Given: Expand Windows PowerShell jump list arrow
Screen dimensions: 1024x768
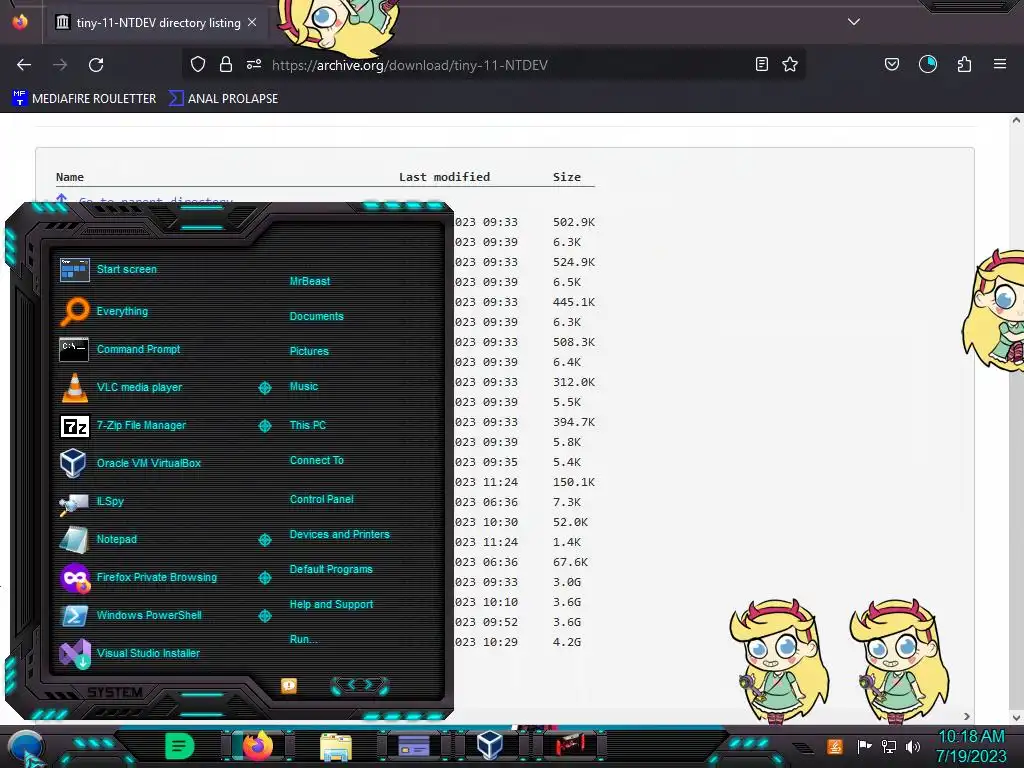Looking at the screenshot, I should pyautogui.click(x=264, y=616).
